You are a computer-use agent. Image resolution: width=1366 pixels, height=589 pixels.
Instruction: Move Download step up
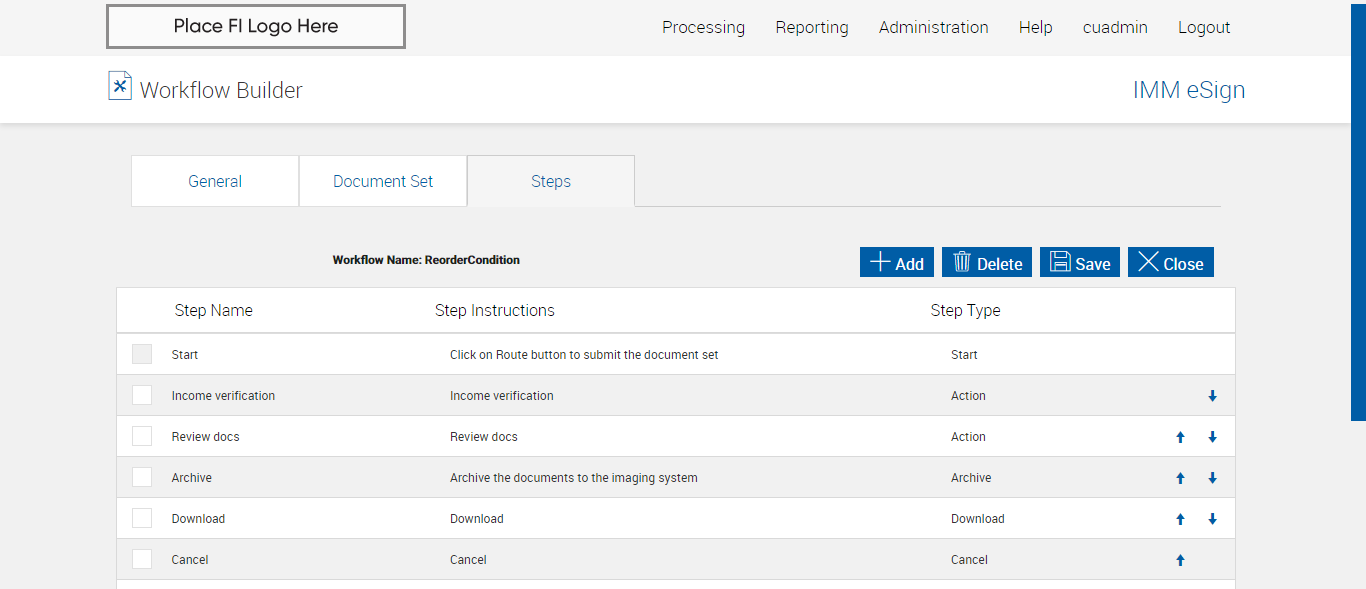(x=1180, y=519)
